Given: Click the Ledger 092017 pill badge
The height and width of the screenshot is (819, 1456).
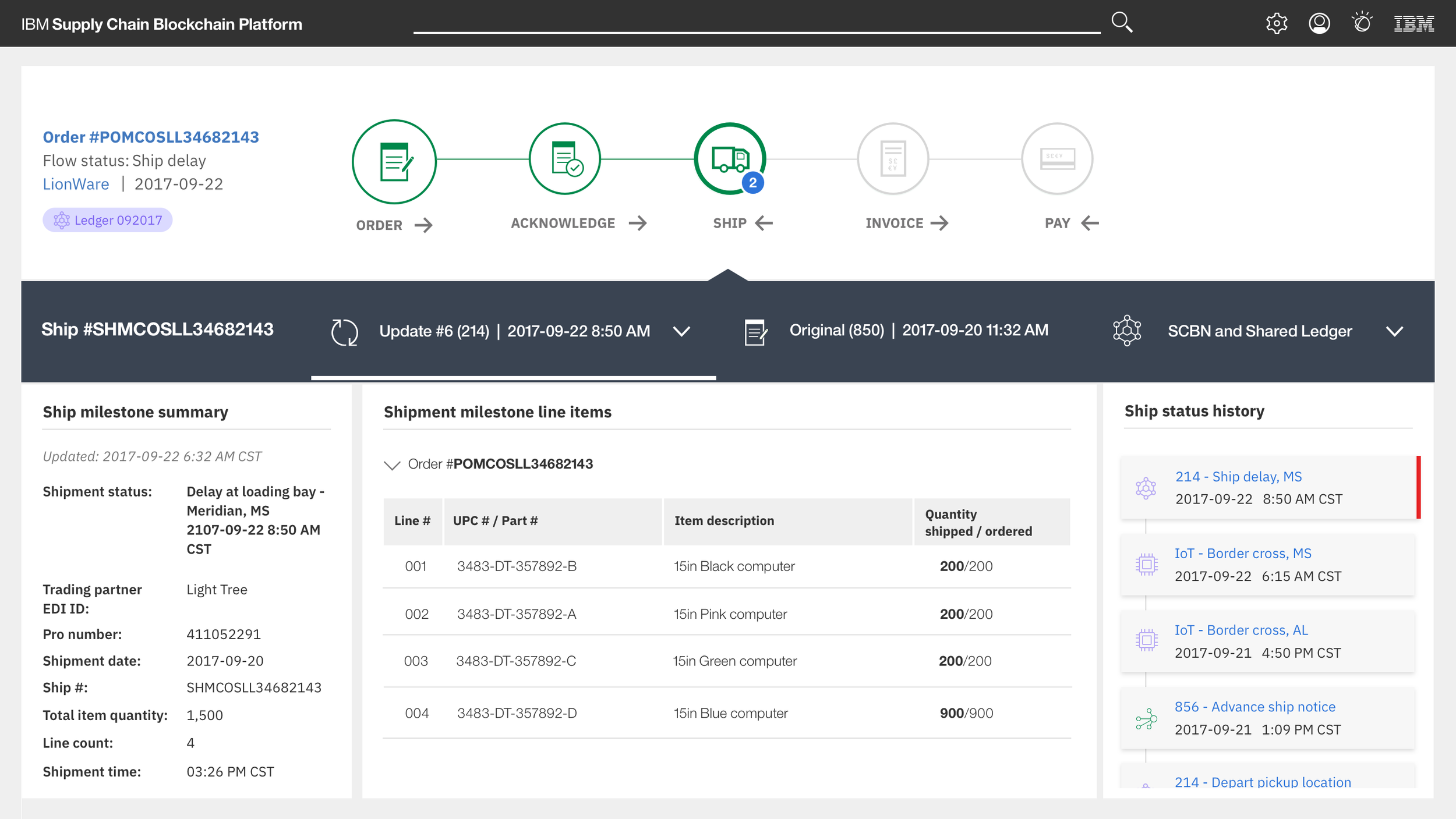Looking at the screenshot, I should tap(107, 220).
